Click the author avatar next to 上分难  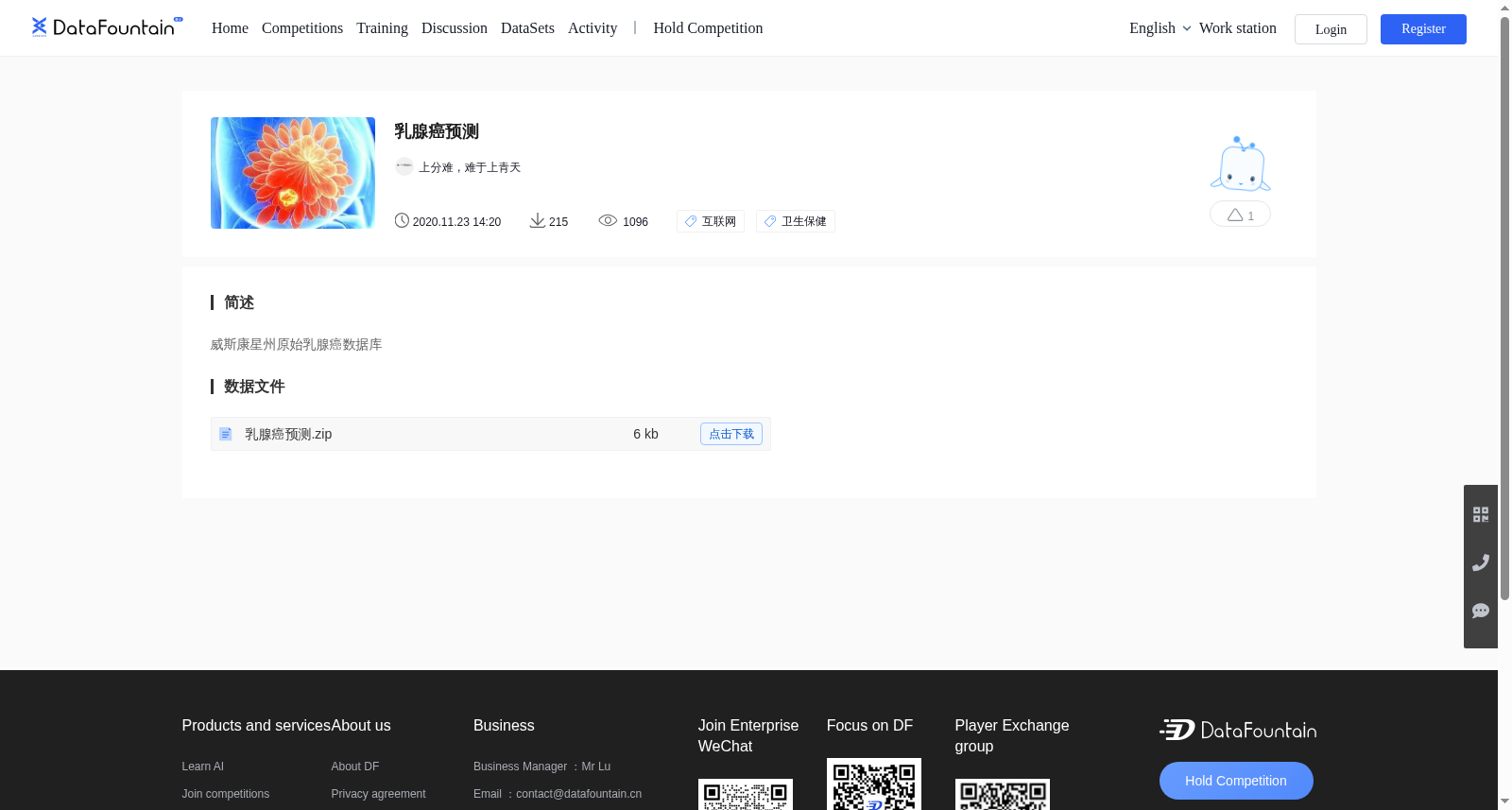(404, 166)
